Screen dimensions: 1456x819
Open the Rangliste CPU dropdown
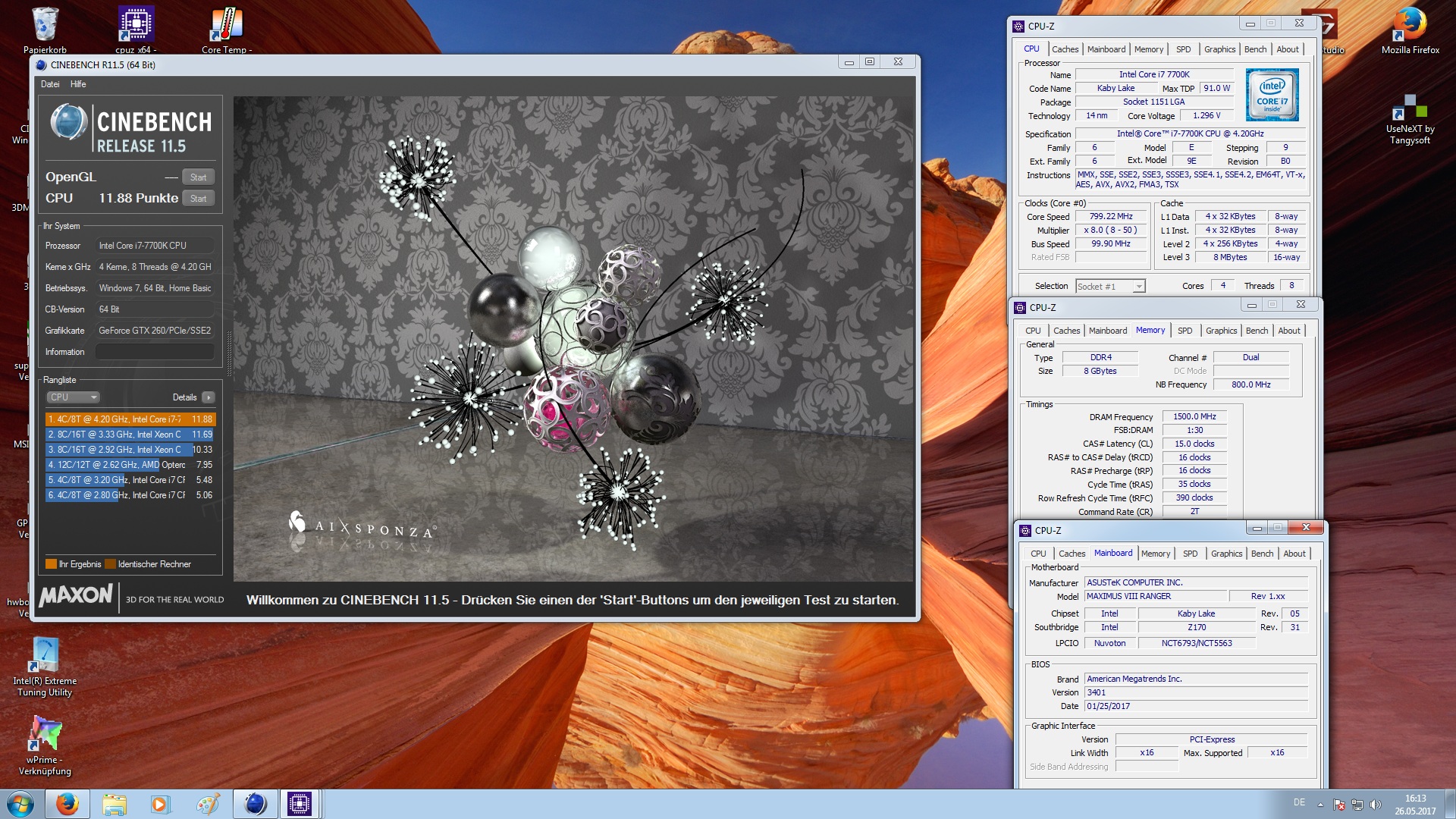click(x=74, y=397)
